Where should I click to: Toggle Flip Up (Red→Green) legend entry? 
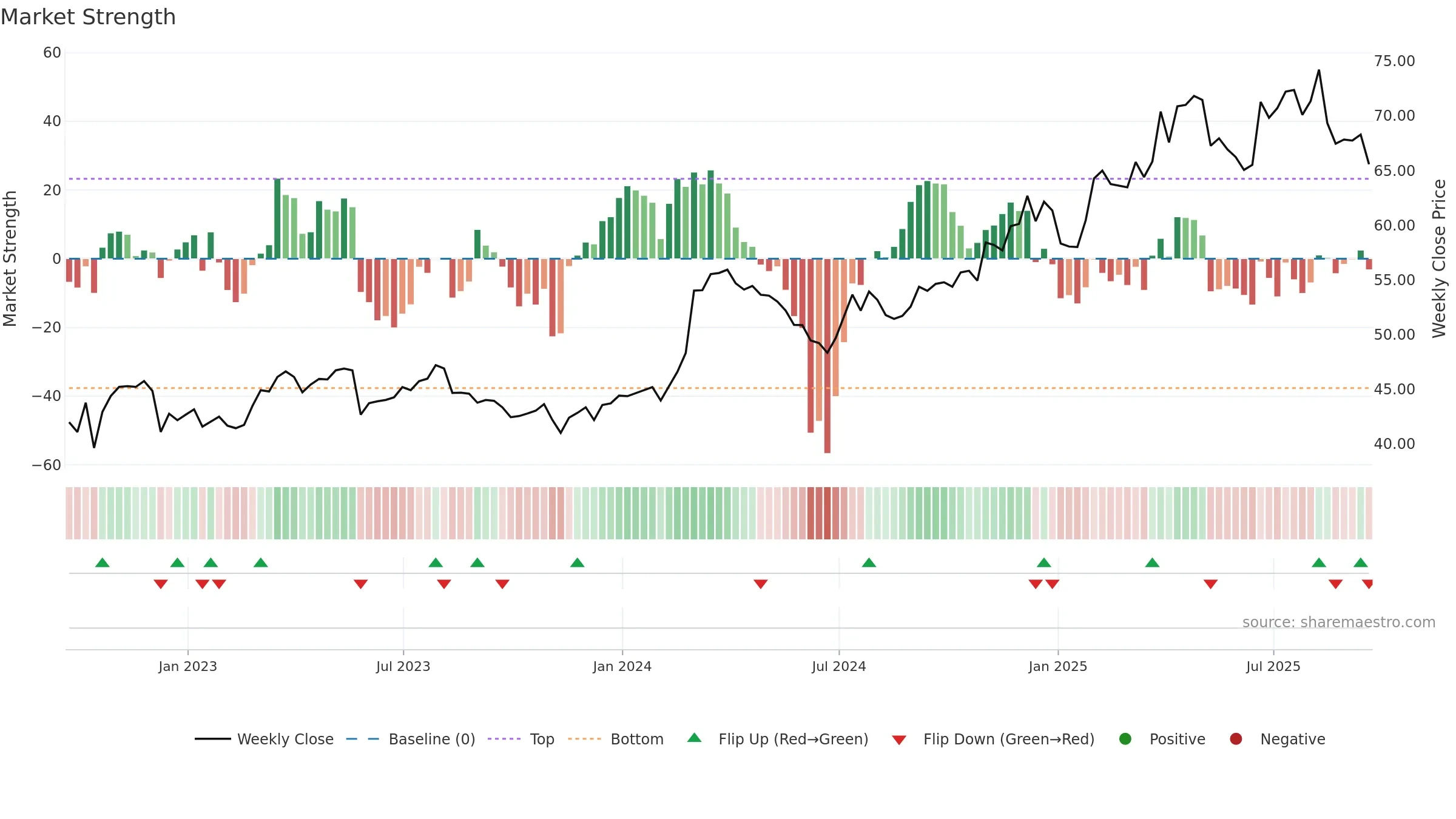click(778, 739)
